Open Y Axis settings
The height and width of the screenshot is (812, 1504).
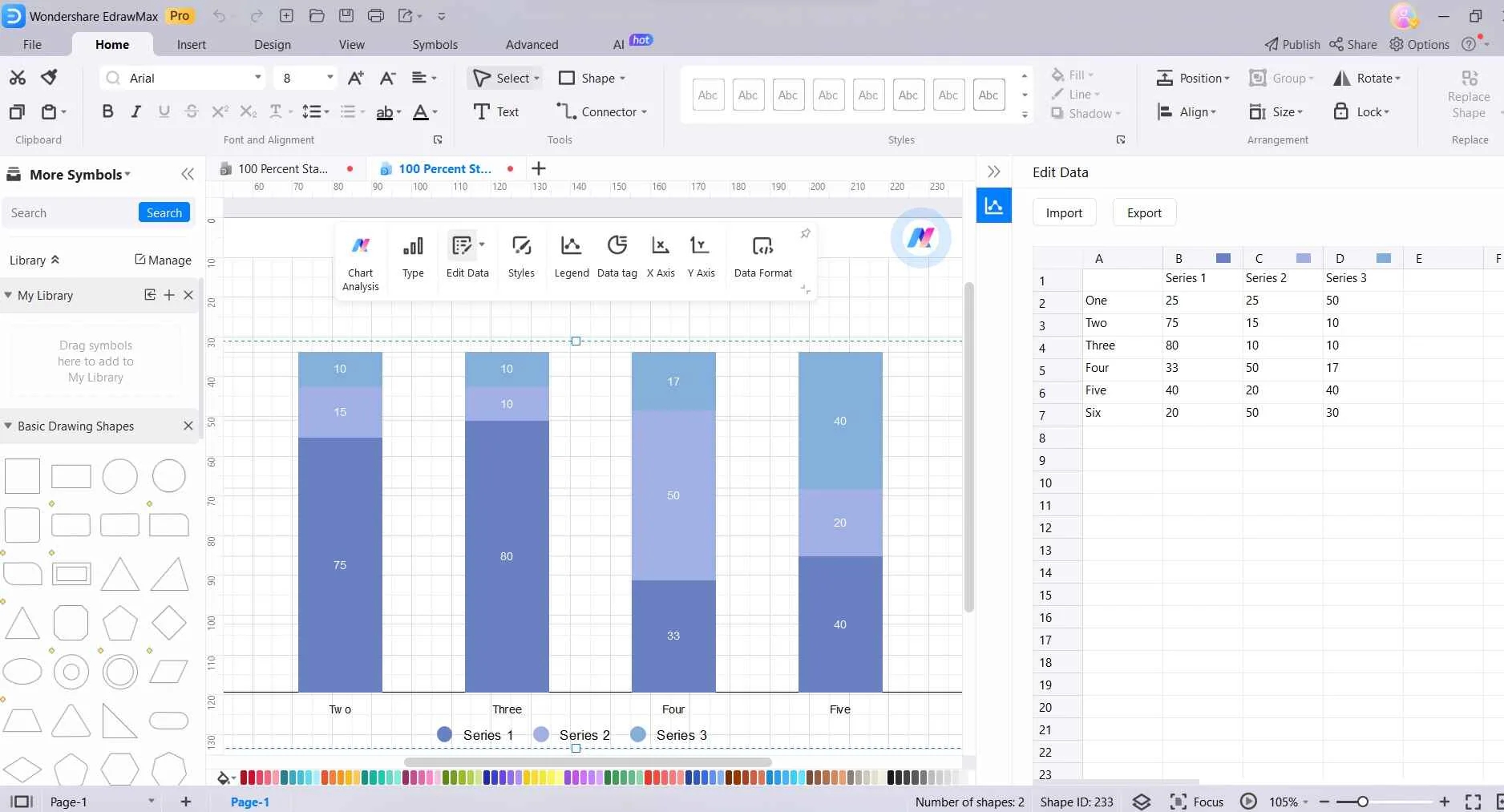pyautogui.click(x=701, y=257)
